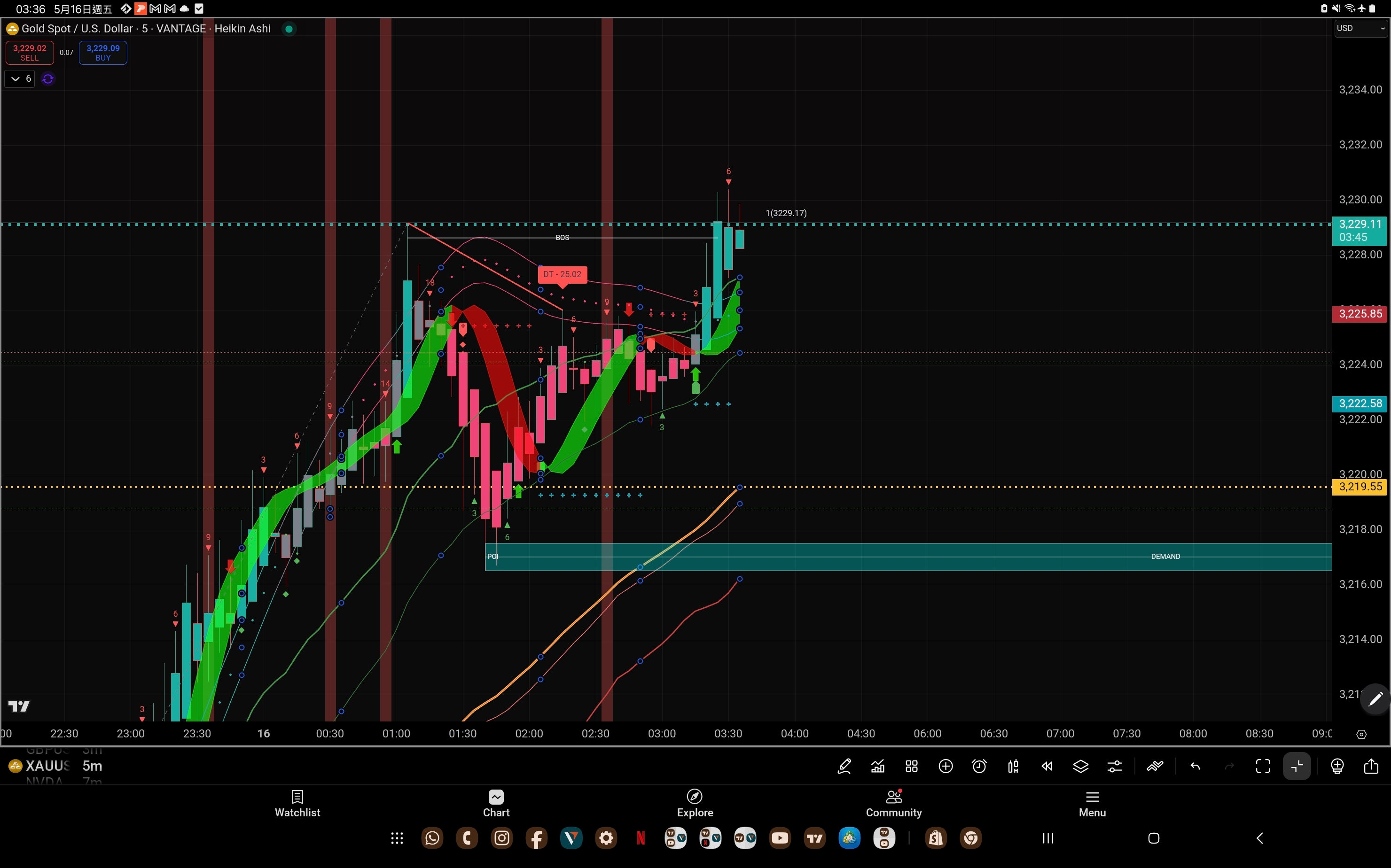Open the Menu tab

[x=1092, y=804]
